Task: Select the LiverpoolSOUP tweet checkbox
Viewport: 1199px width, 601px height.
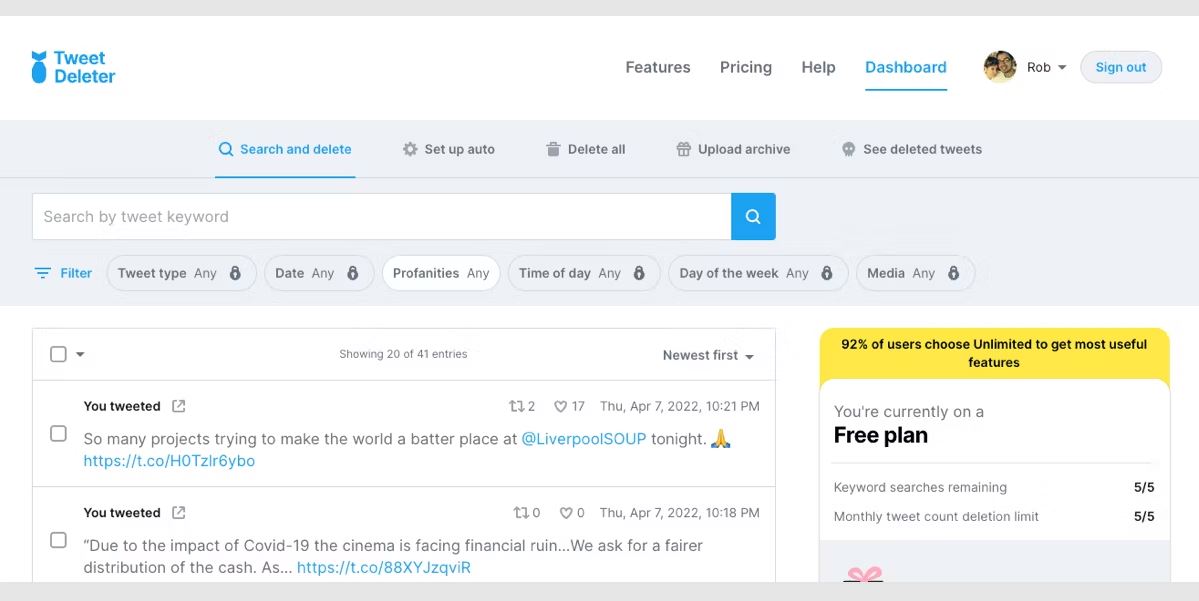Action: click(58, 434)
